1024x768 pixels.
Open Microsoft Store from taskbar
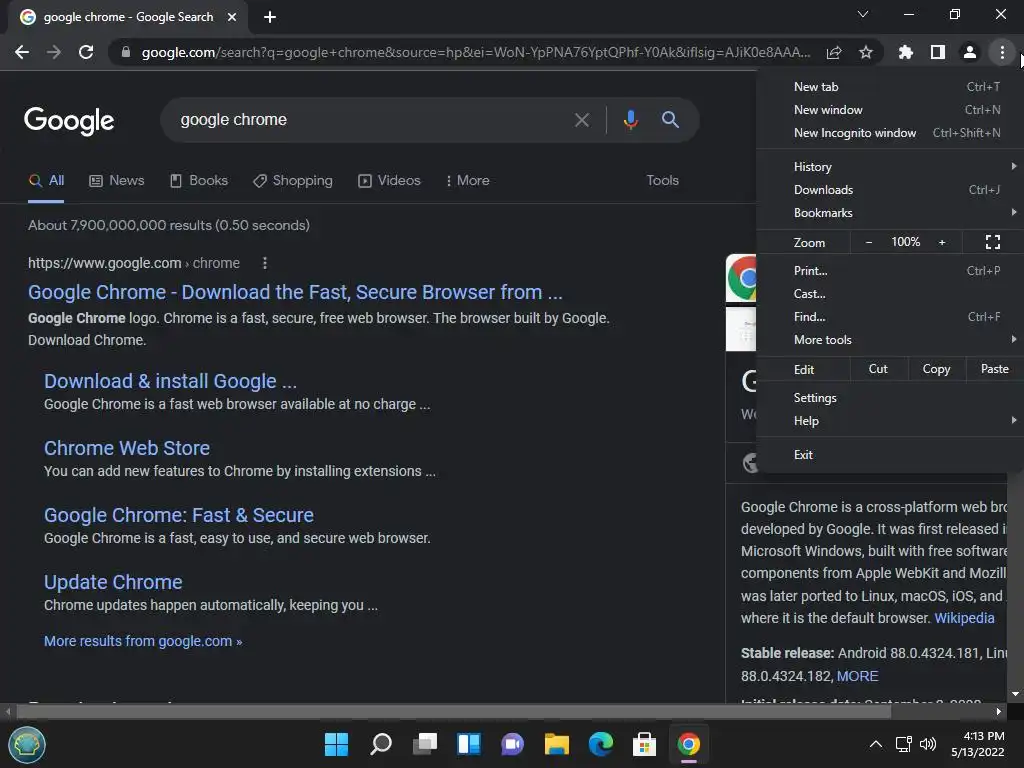[645, 744]
